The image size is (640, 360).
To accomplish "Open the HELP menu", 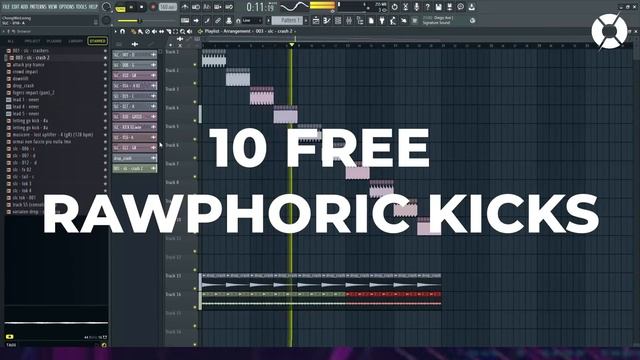I will 93,7.
